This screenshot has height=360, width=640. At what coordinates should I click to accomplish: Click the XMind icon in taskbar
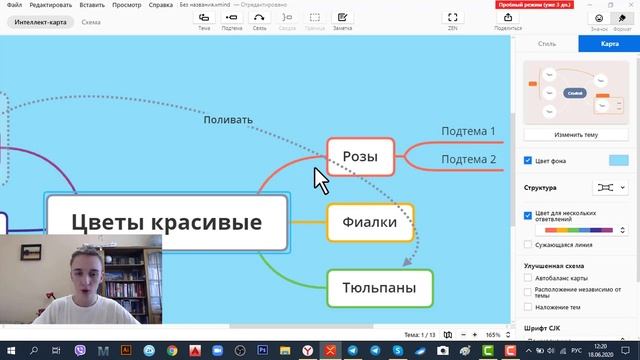click(x=330, y=351)
